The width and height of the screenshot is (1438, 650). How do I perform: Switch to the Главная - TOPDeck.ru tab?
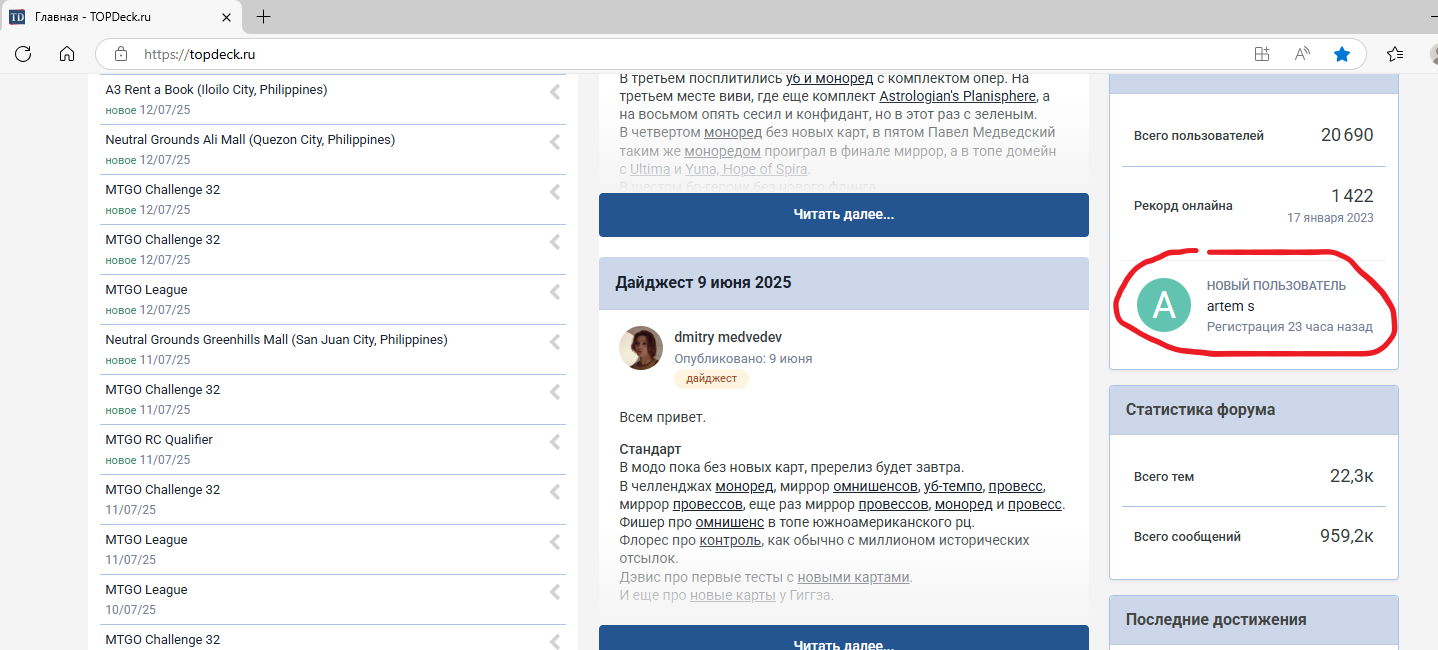pyautogui.click(x=110, y=17)
